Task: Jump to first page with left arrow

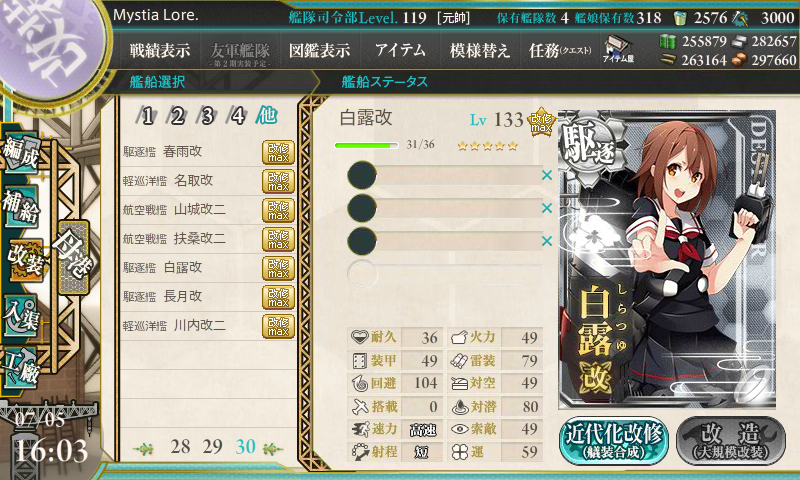Action: (144, 449)
